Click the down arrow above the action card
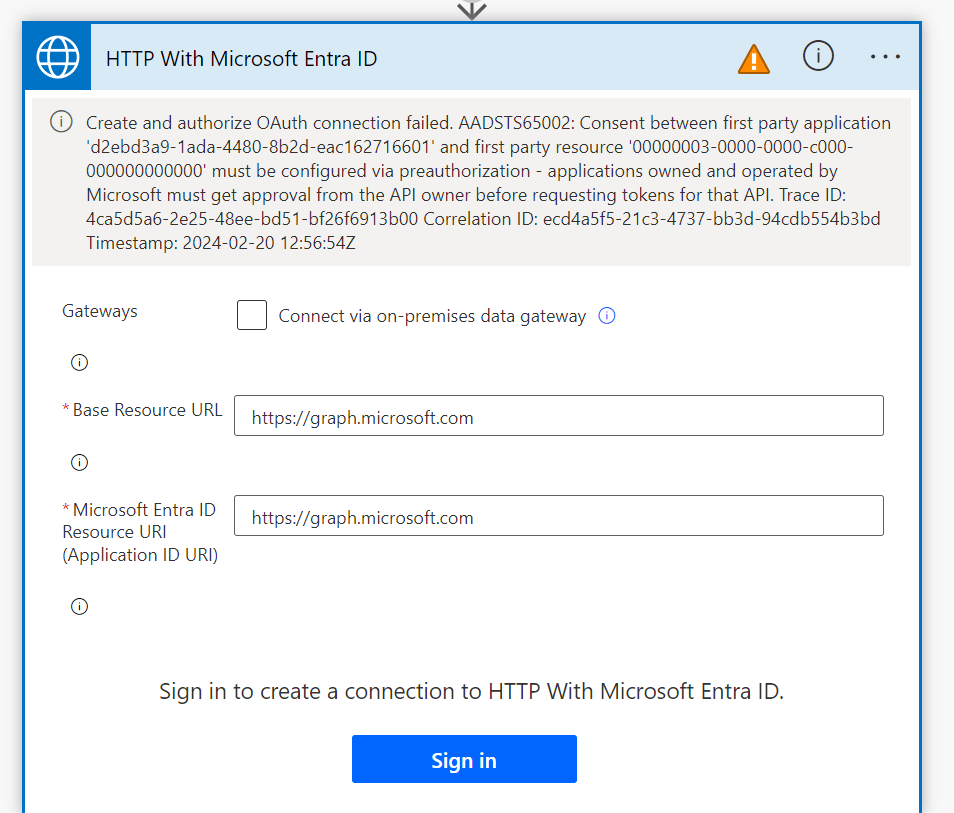The height and width of the screenshot is (813, 954). click(x=472, y=10)
